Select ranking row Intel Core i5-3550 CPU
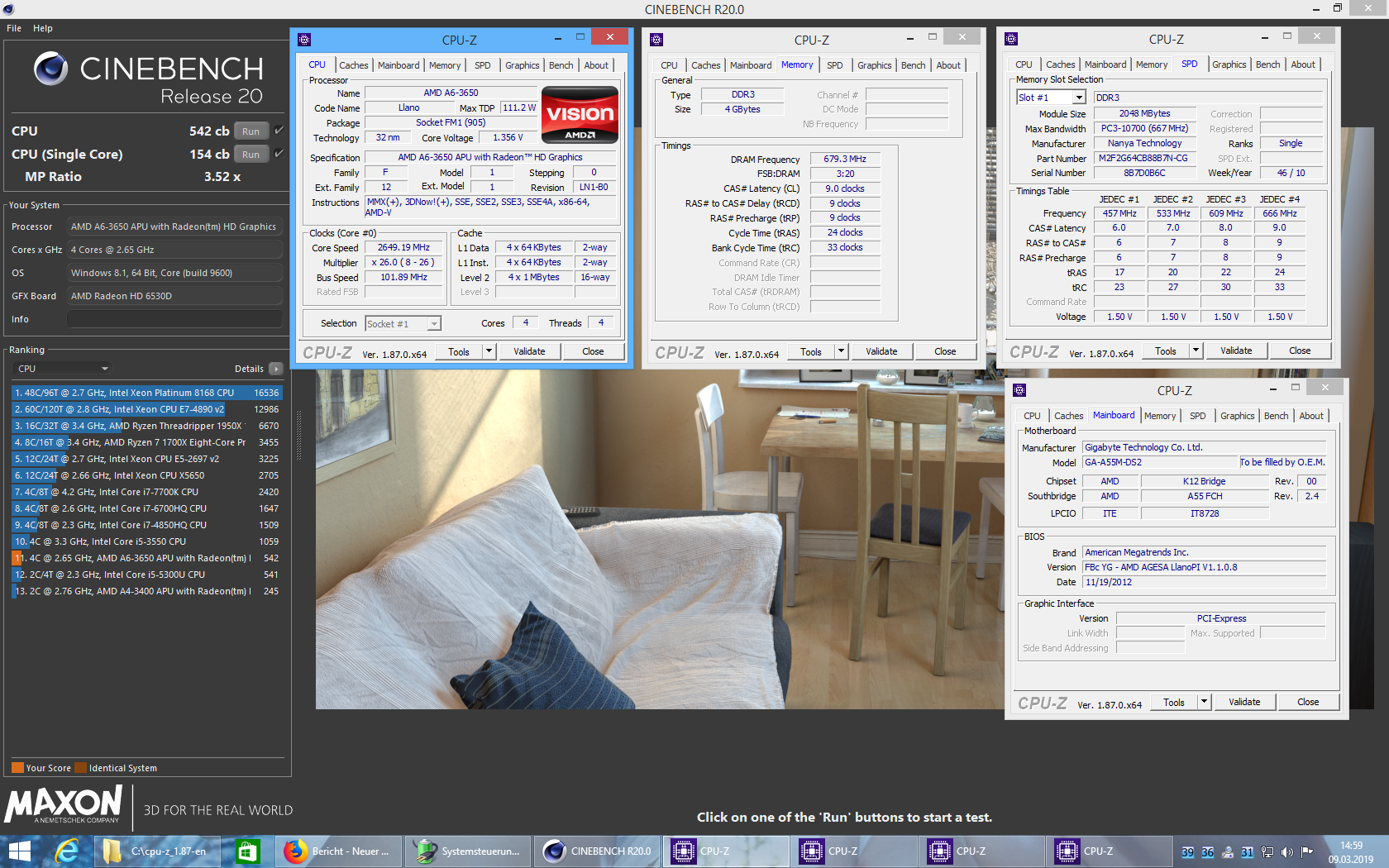The image size is (1389, 868). point(146,541)
